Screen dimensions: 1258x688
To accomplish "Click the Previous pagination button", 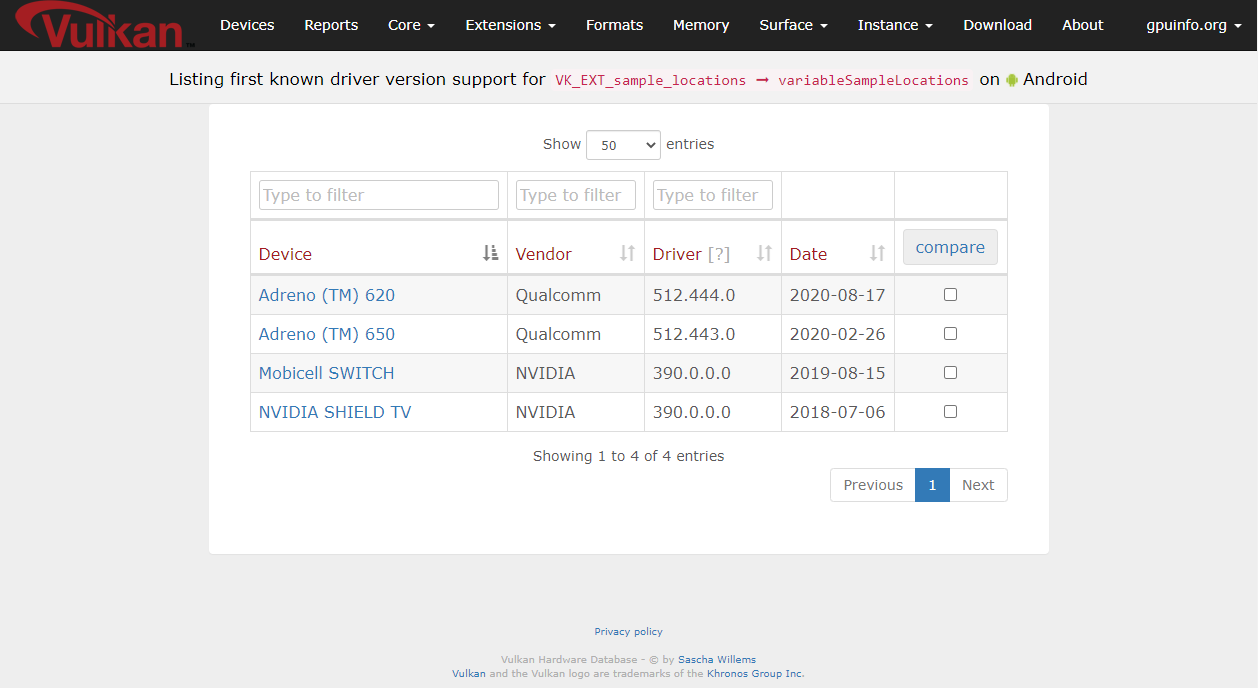I will click(873, 485).
